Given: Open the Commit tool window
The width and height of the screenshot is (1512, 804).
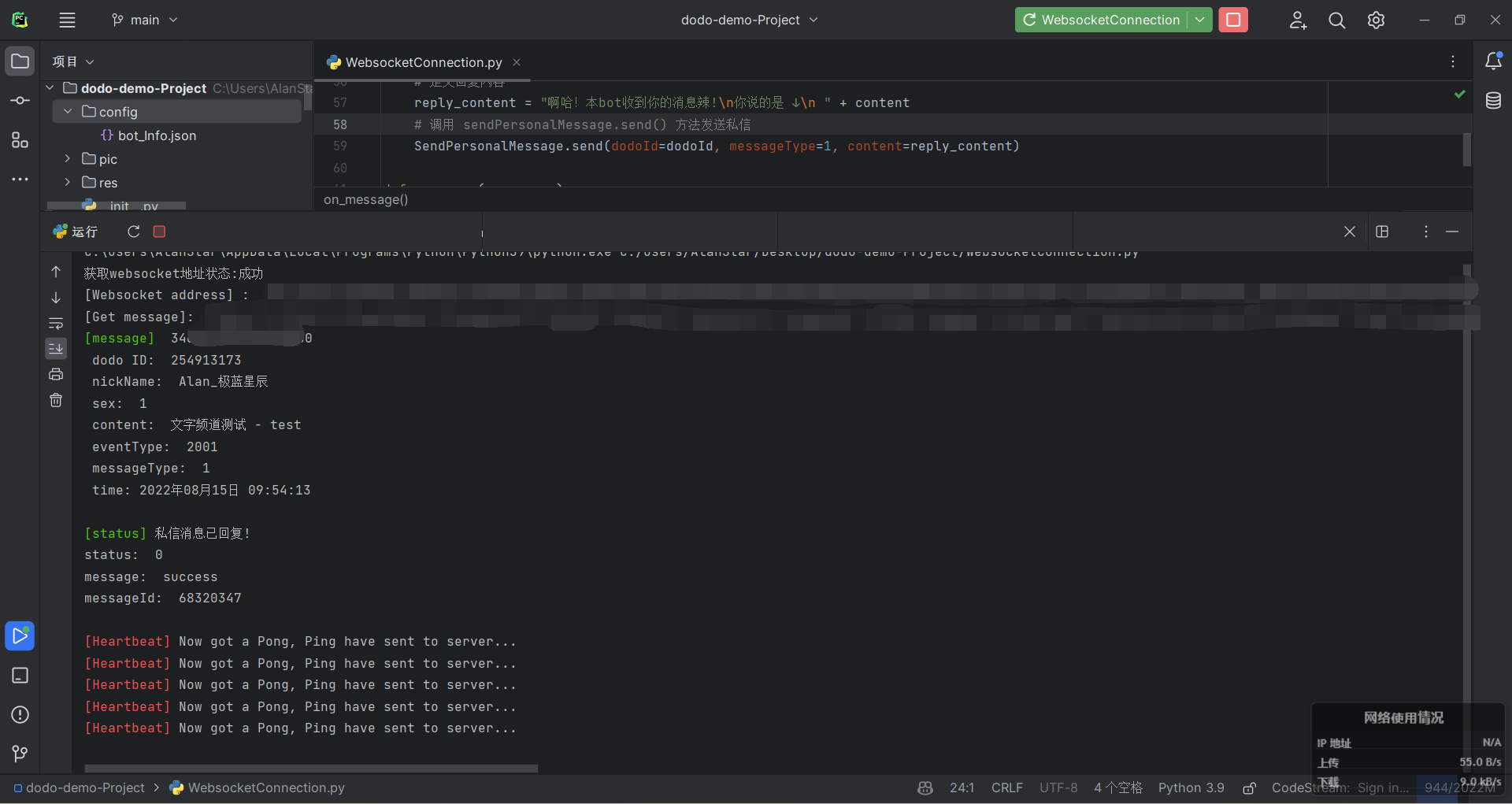Looking at the screenshot, I should tap(20, 101).
